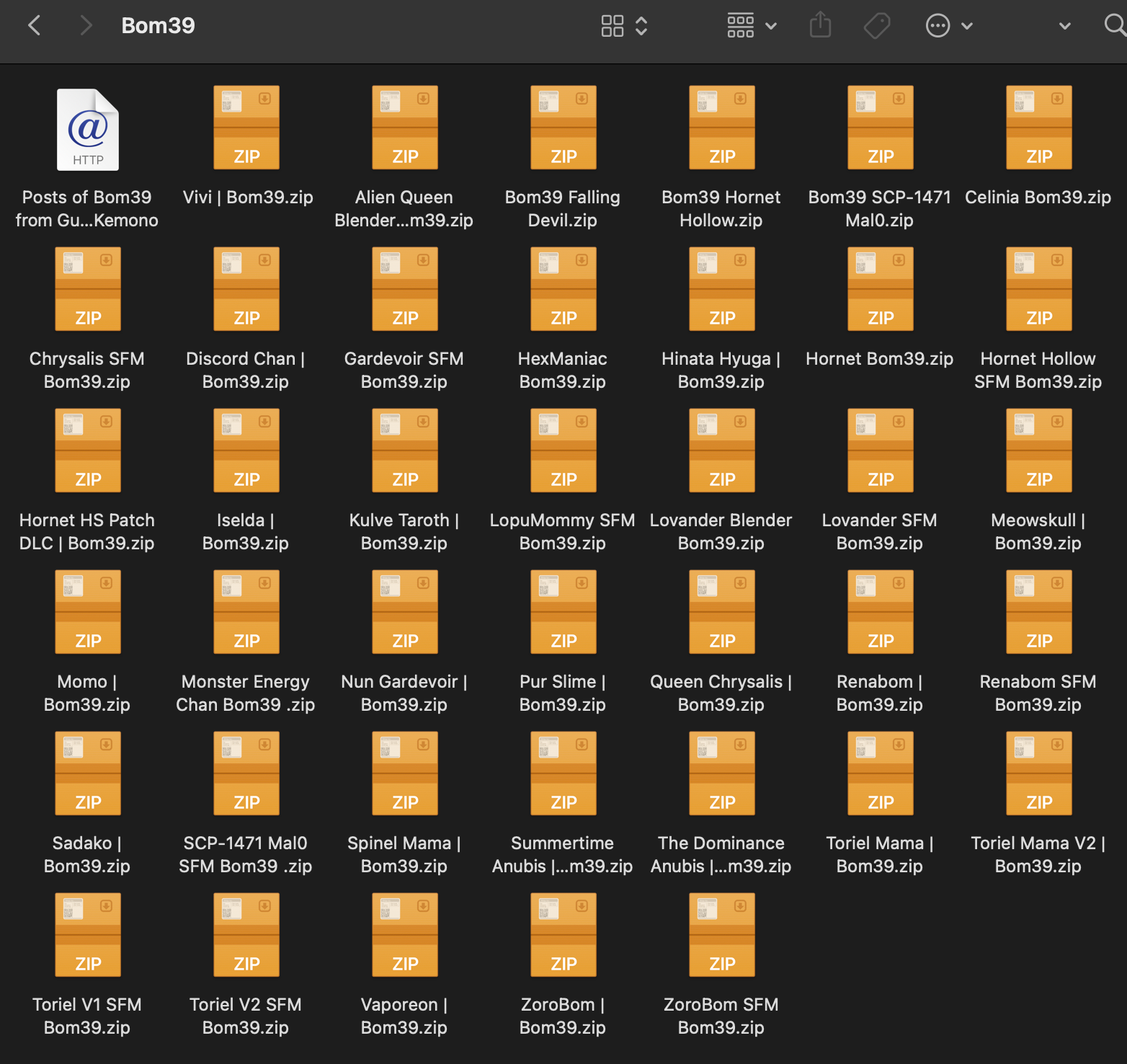1127x1064 pixels.
Task: Click the Share toolbar button
Action: (820, 26)
